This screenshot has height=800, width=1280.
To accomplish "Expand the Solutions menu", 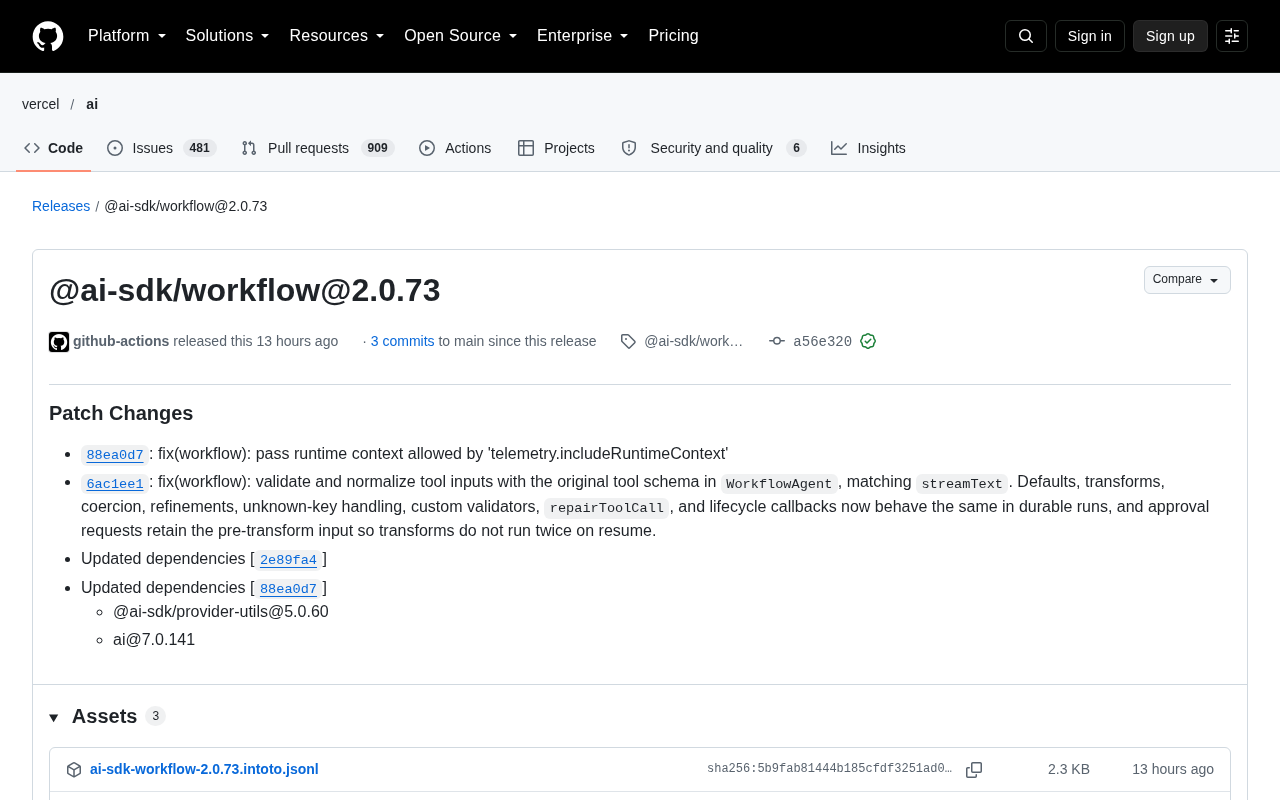I will (228, 36).
